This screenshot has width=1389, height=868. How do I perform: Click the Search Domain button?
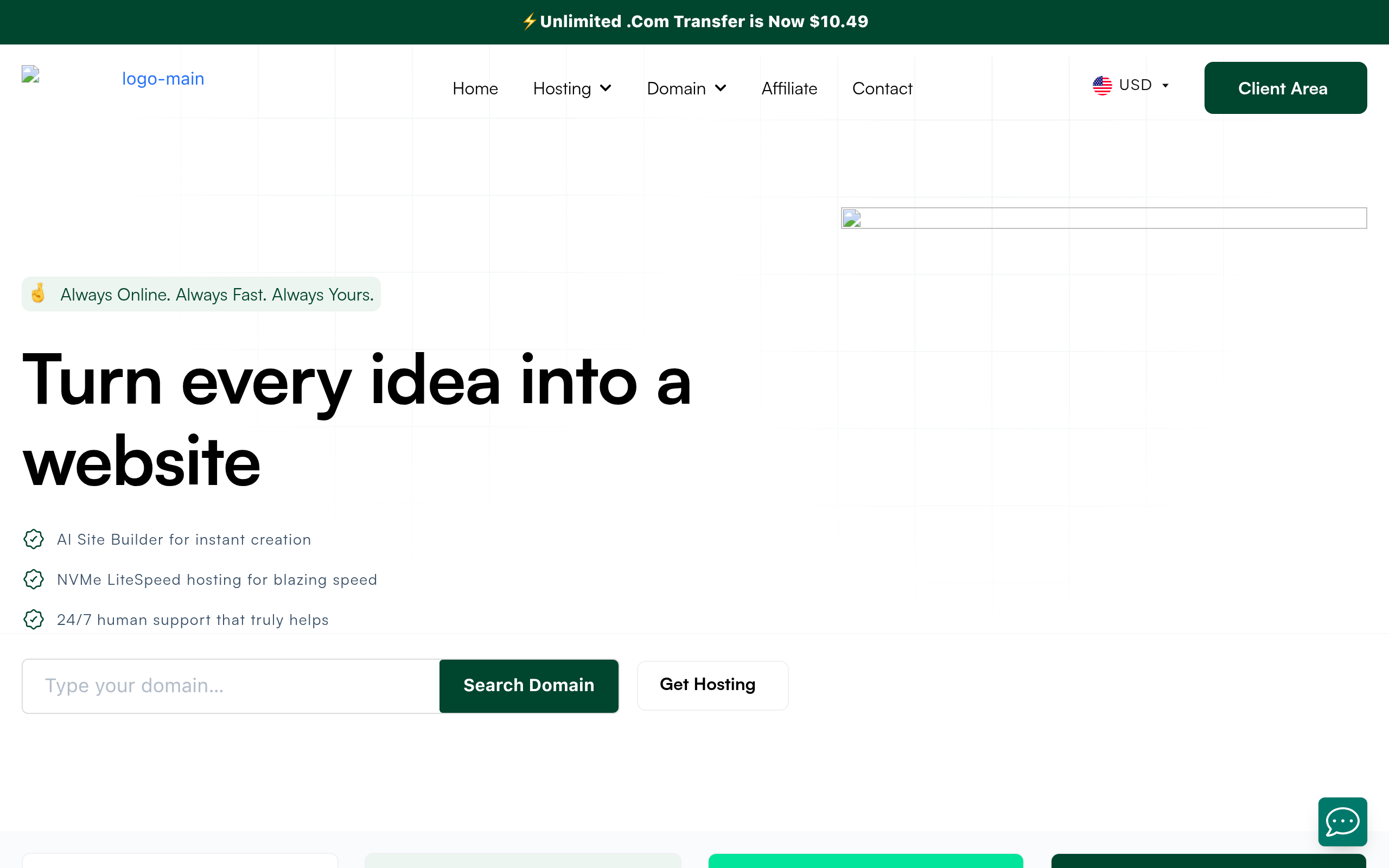(x=528, y=685)
